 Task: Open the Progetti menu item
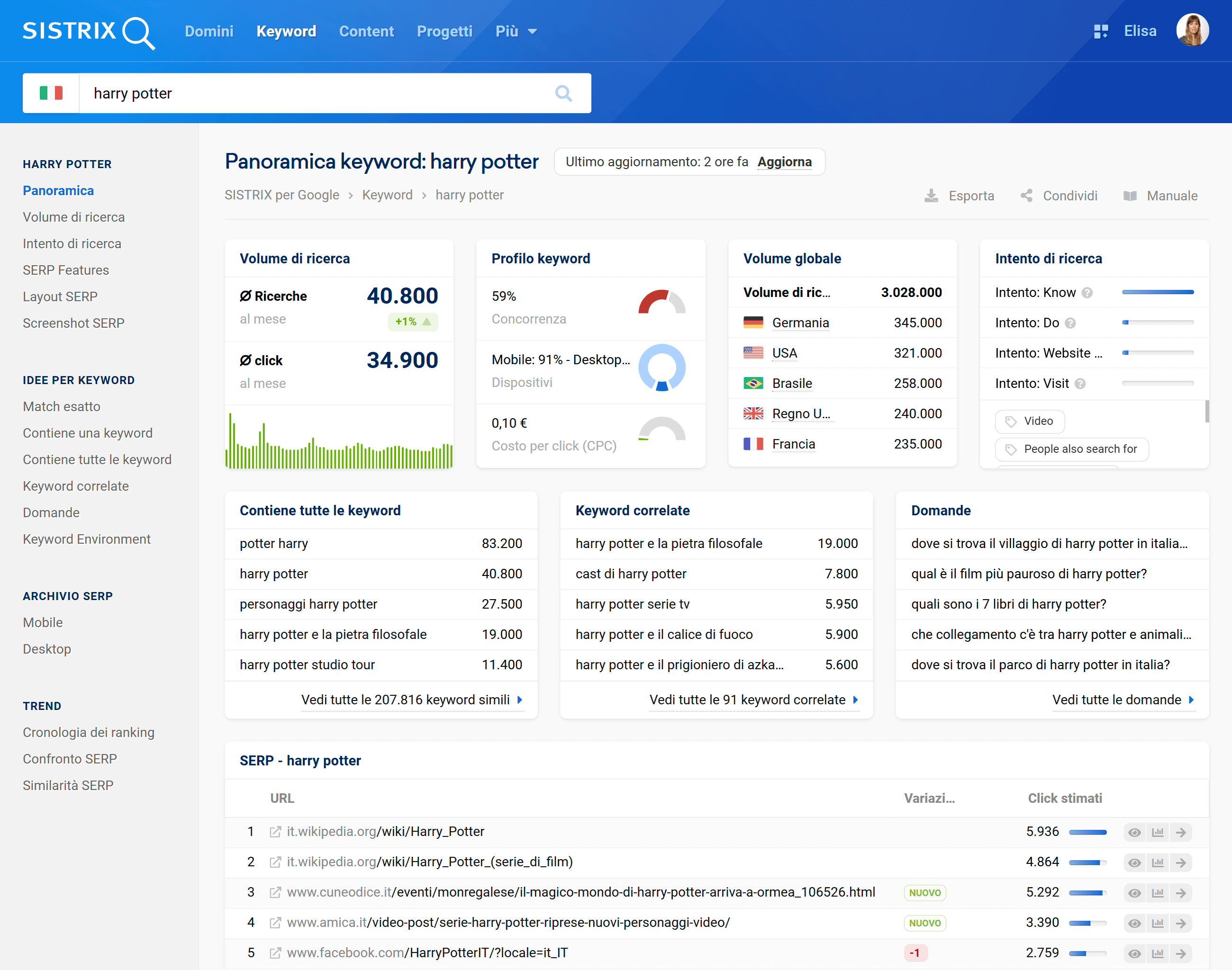pyautogui.click(x=444, y=31)
